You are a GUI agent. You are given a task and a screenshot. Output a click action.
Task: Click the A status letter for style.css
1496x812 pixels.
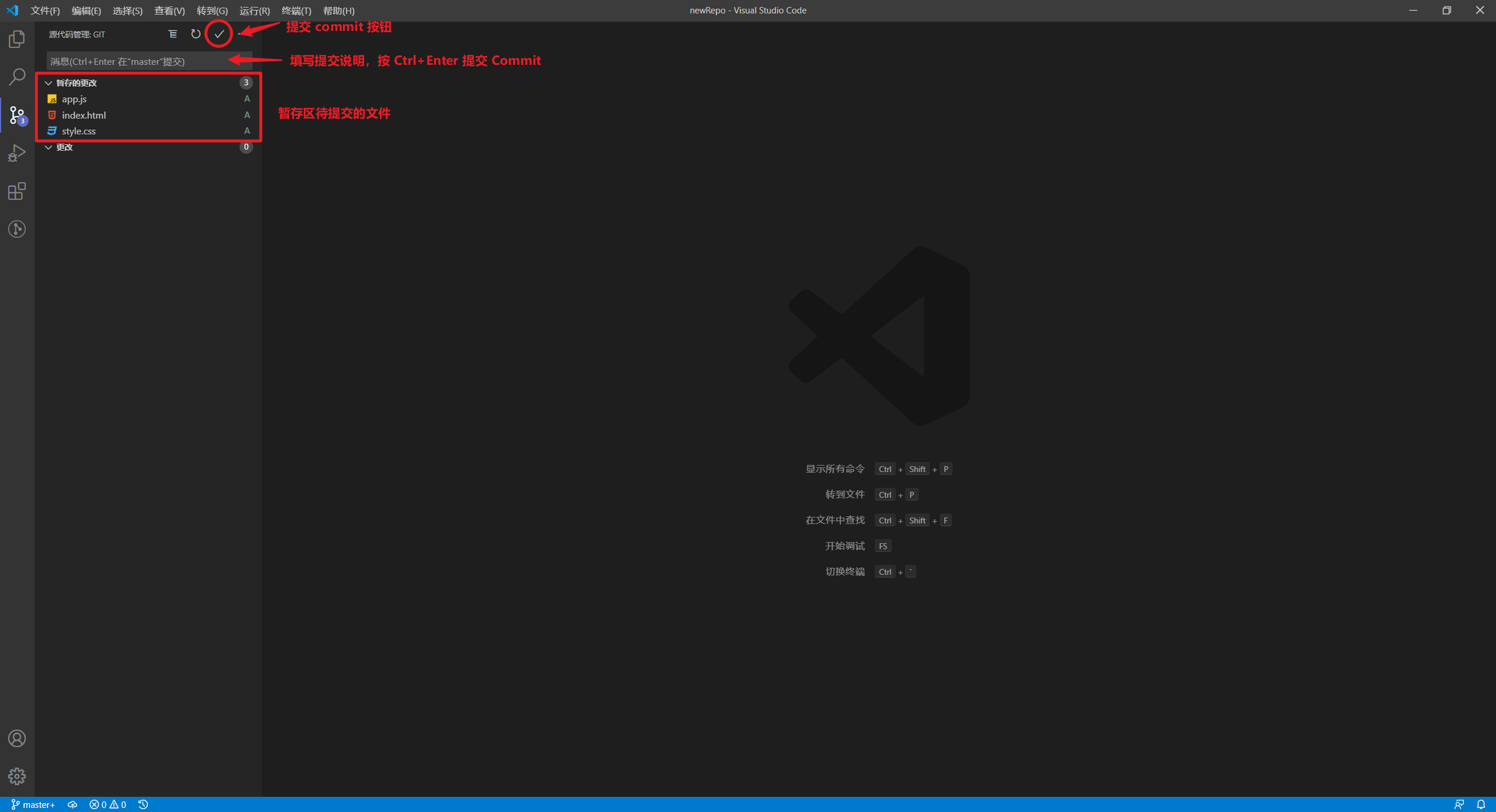(247, 131)
